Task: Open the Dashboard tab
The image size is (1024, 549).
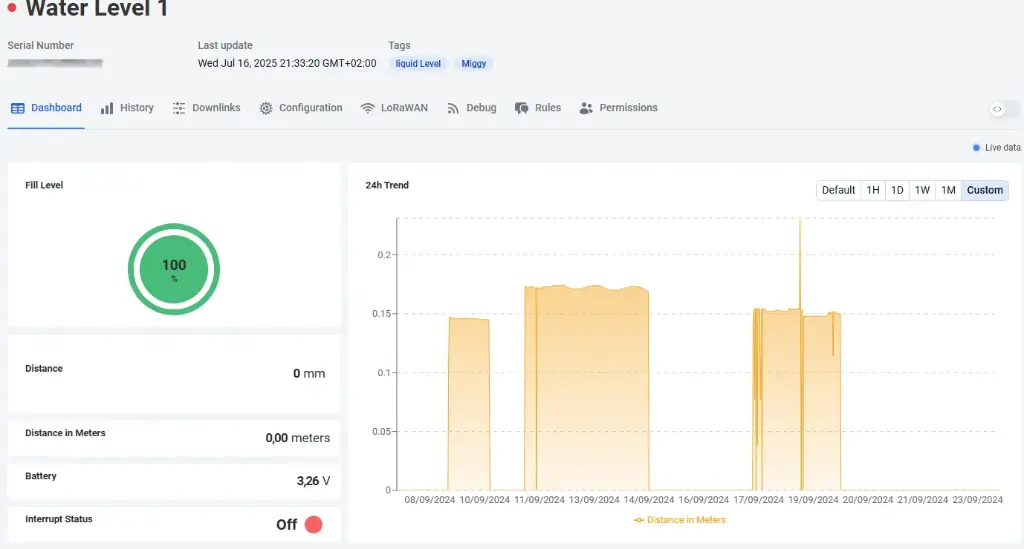Action: point(46,108)
